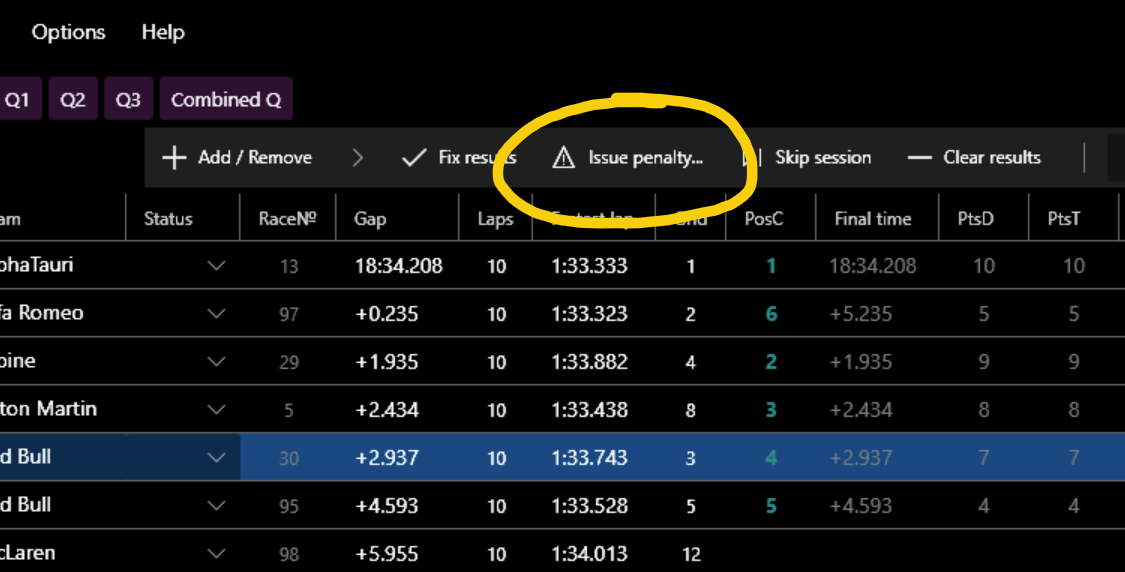Screen dimensions: 1125x572
Task: Open the Combined Q tab
Action: pyautogui.click(x=226, y=99)
